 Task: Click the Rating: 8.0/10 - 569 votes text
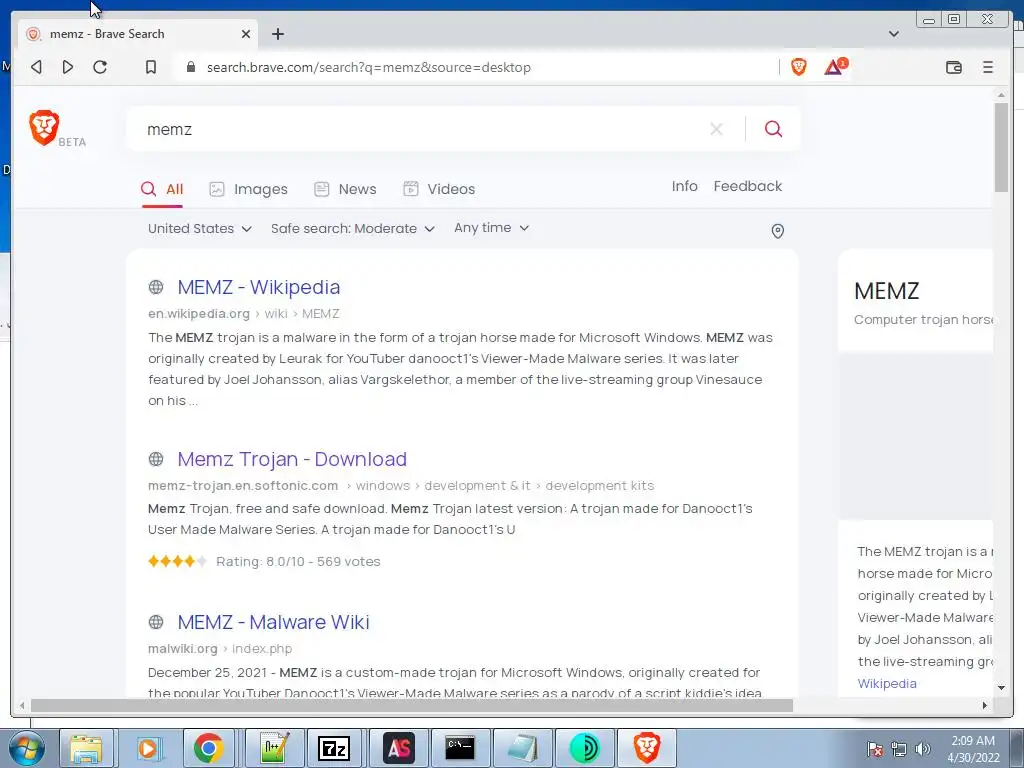(298, 562)
